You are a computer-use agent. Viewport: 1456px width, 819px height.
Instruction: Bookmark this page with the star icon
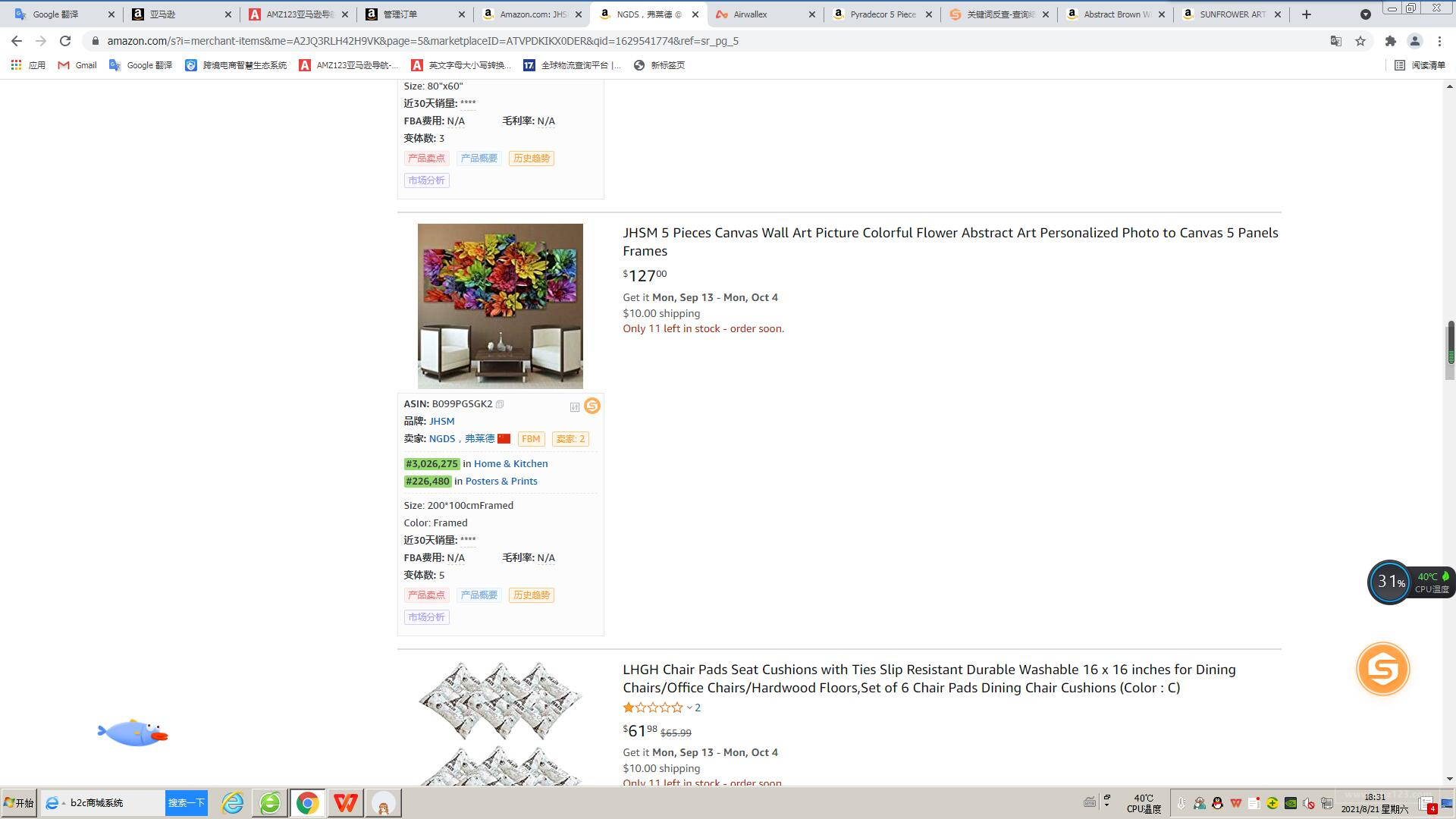(1360, 41)
